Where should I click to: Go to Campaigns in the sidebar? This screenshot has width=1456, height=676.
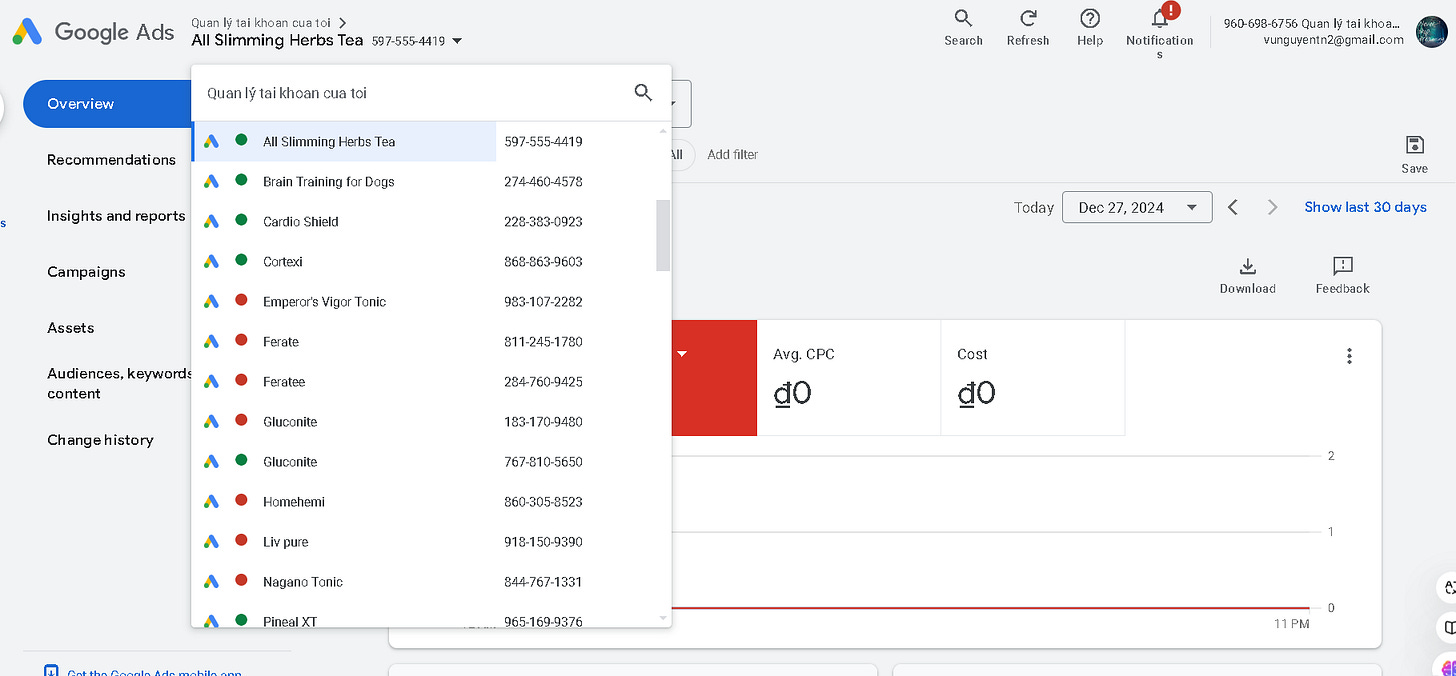[86, 272]
